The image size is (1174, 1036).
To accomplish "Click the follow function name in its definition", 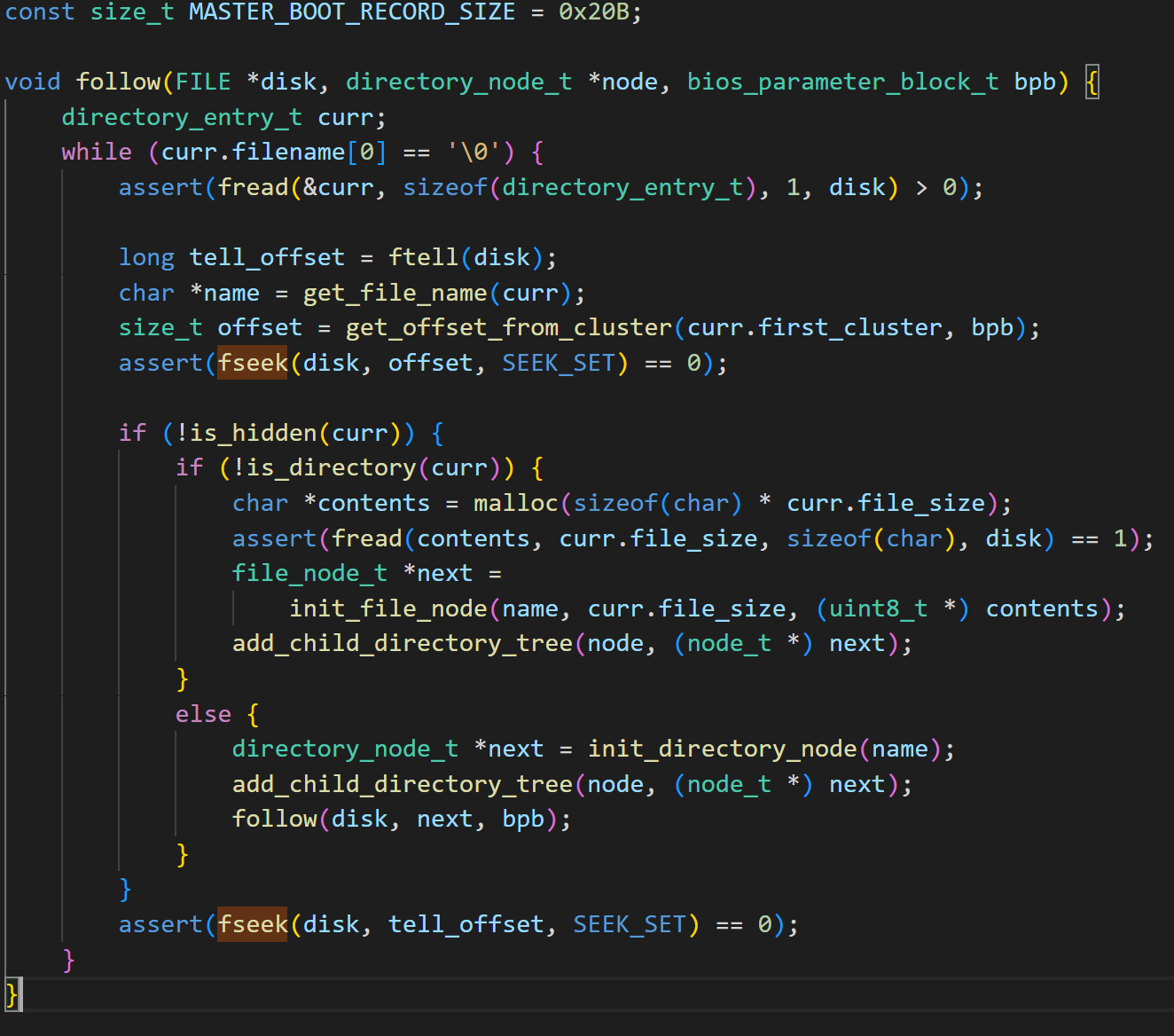I will [118, 82].
